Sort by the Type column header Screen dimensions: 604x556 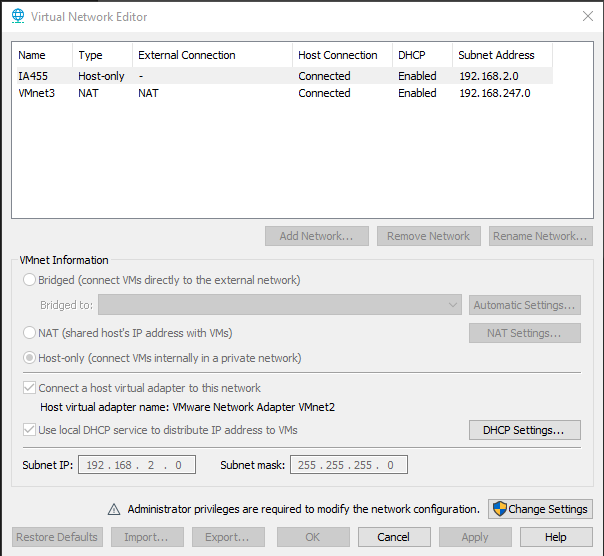102,55
